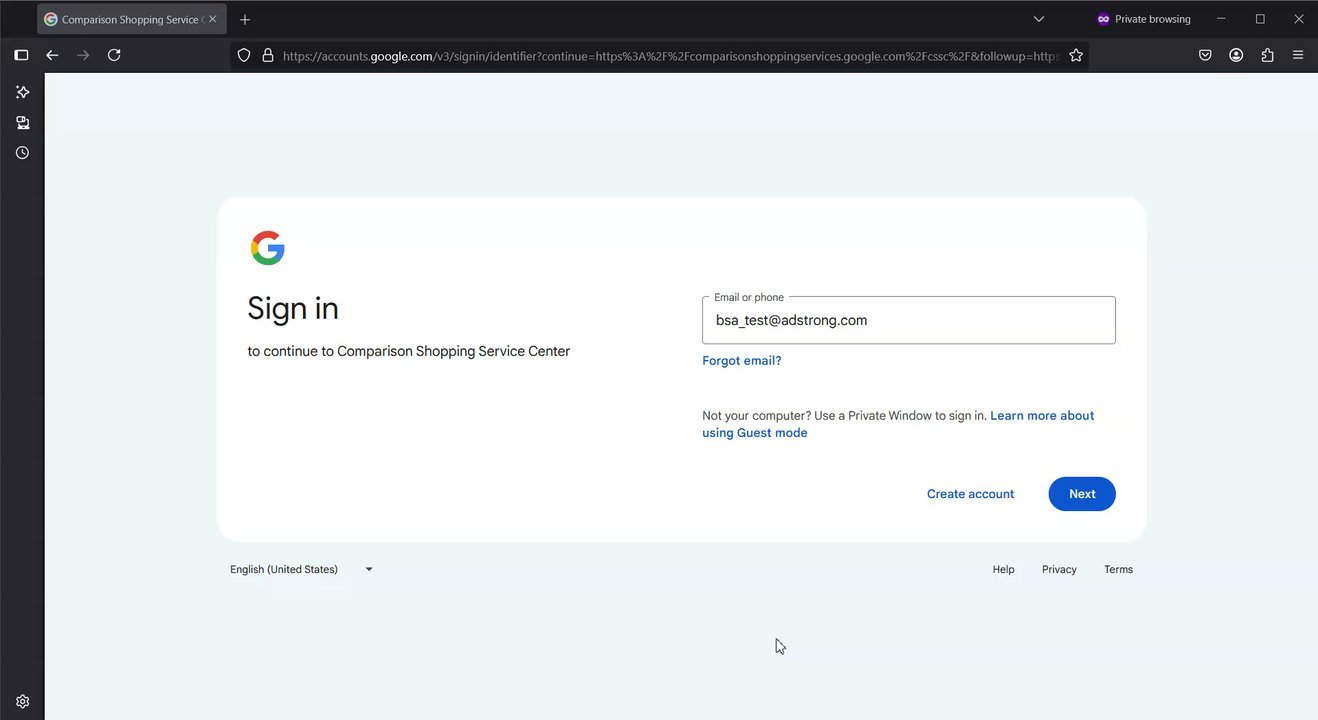Click the blue Next button
Viewport: 1318px width, 720px height.
pos(1081,494)
